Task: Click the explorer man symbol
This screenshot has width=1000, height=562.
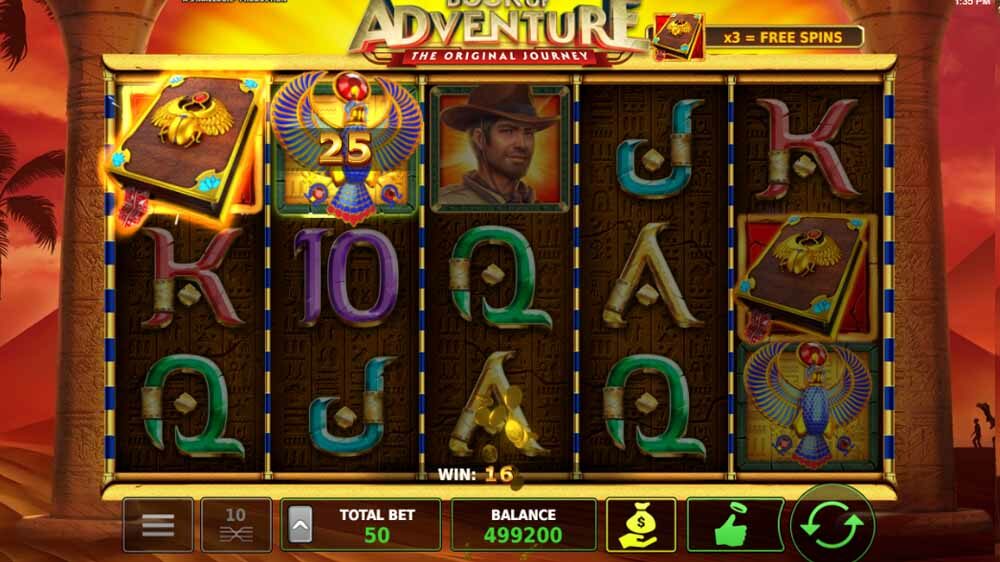Action: click(x=499, y=148)
